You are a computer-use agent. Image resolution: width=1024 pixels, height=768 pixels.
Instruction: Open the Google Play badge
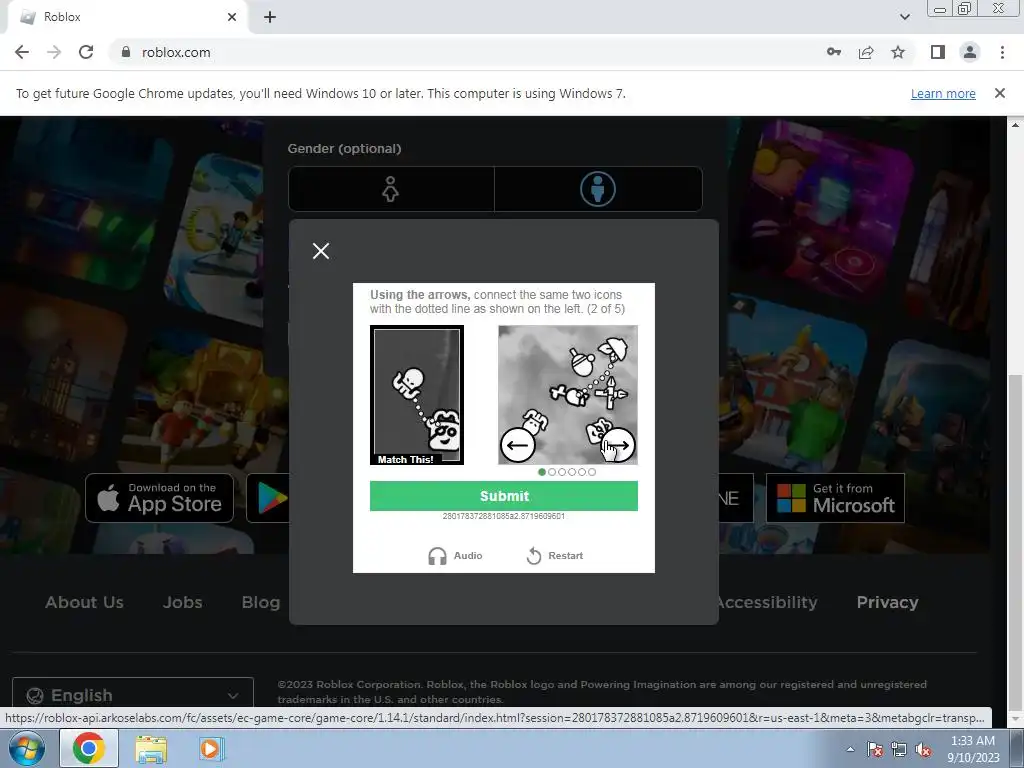pyautogui.click(x=268, y=498)
